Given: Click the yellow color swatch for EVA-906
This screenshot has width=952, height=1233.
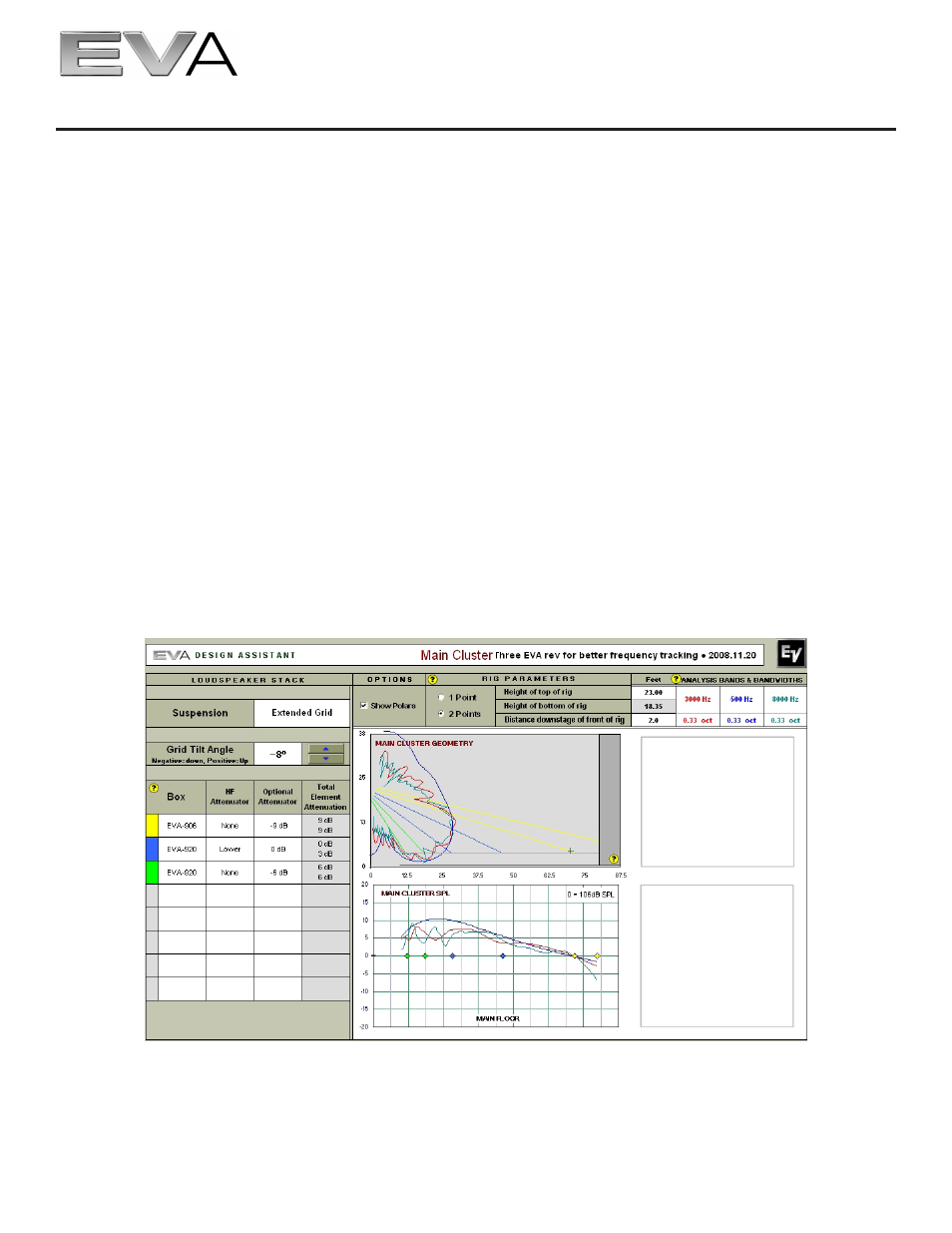Looking at the screenshot, I should (x=152, y=826).
